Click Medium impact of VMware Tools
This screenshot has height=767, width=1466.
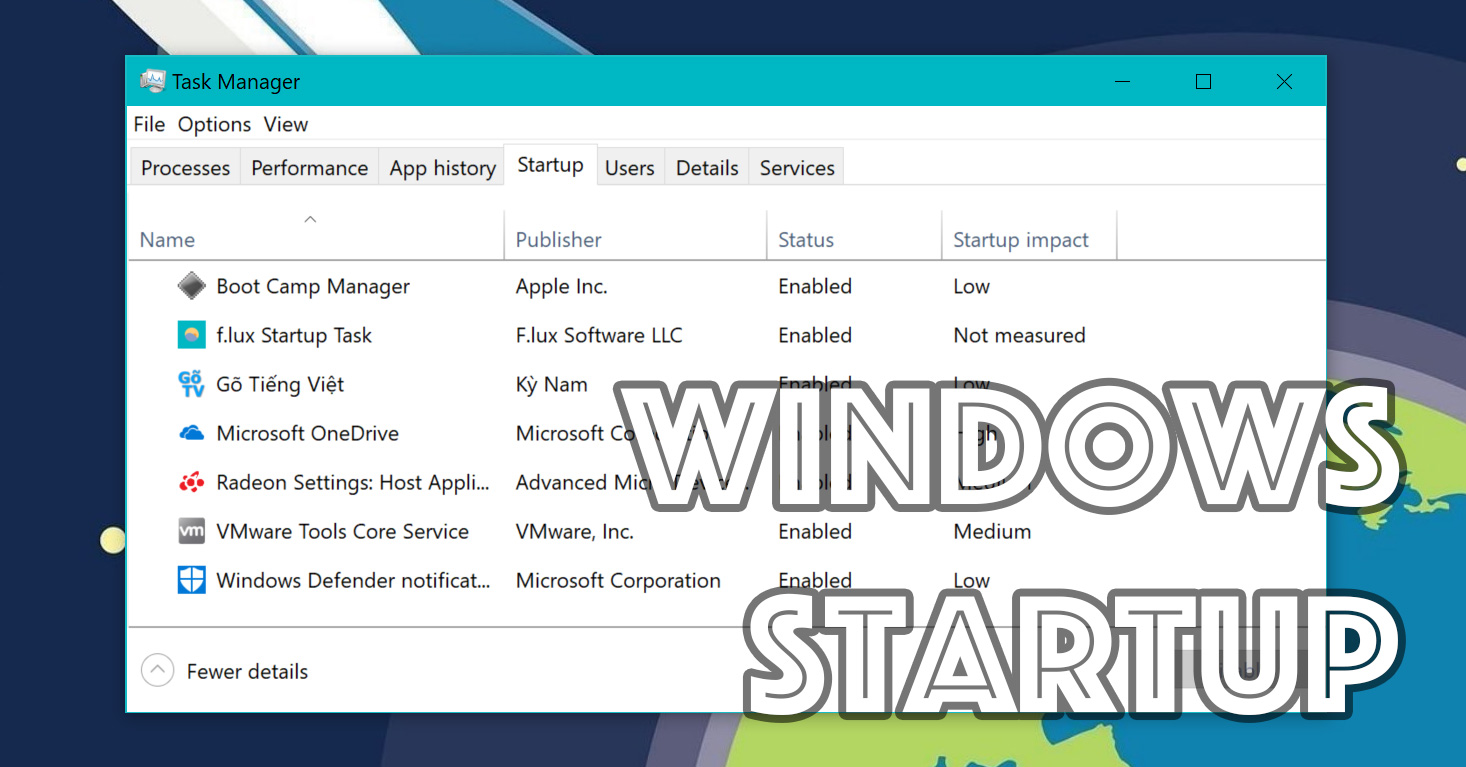[x=992, y=531]
